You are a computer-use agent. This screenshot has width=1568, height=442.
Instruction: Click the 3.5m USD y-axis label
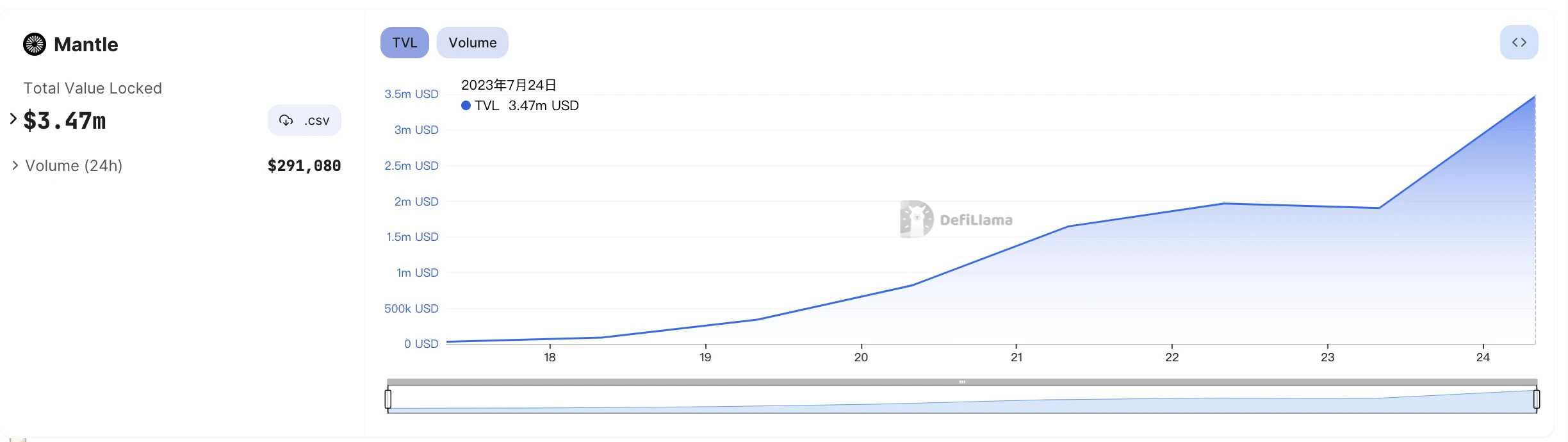click(411, 94)
